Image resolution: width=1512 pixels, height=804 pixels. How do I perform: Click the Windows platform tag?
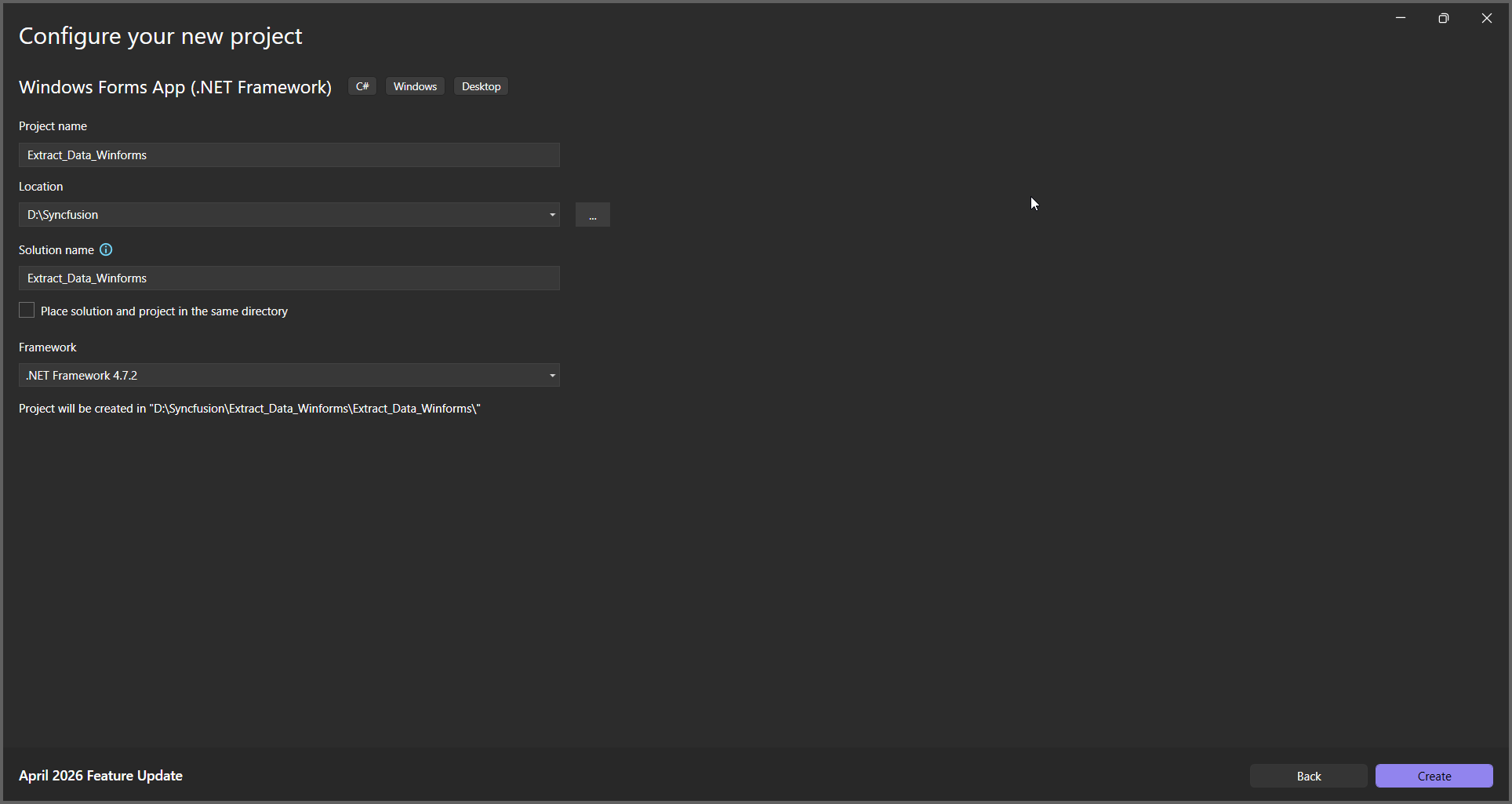point(415,86)
